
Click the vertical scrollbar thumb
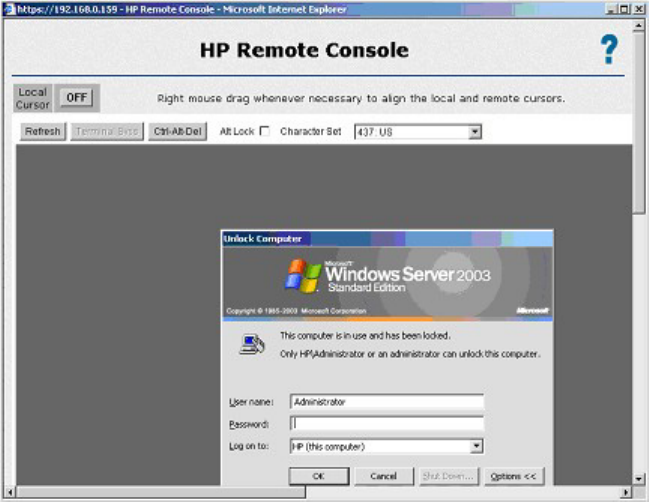coord(639,122)
